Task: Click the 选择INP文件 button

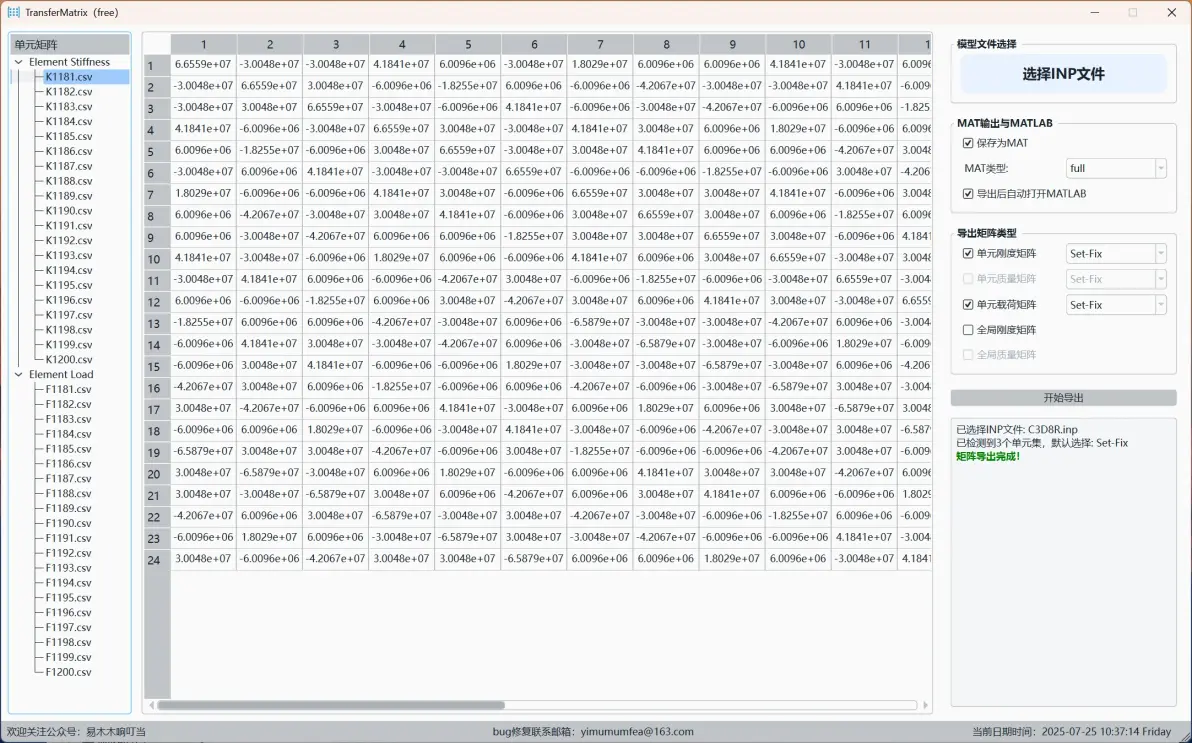Action: (1063, 74)
